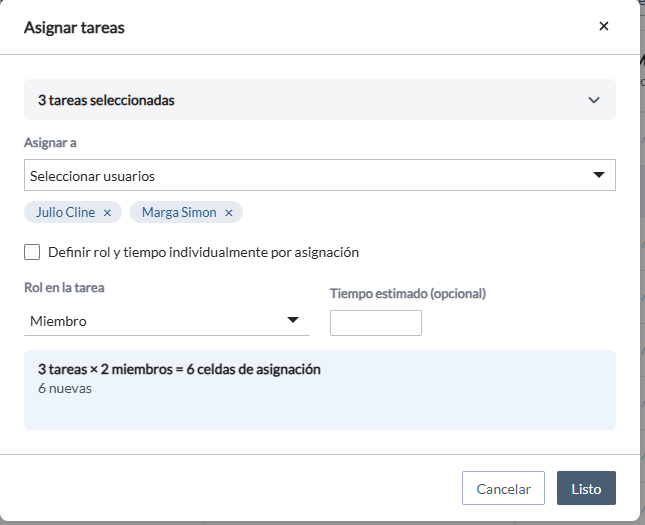This screenshot has width=645, height=525.
Task: Click the Seleccionar usuarios dropdown arrow
Action: tap(599, 175)
